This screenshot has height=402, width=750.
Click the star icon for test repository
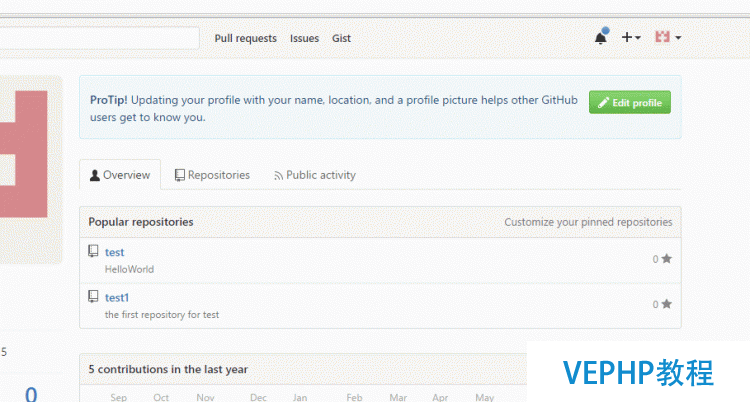[667, 258]
